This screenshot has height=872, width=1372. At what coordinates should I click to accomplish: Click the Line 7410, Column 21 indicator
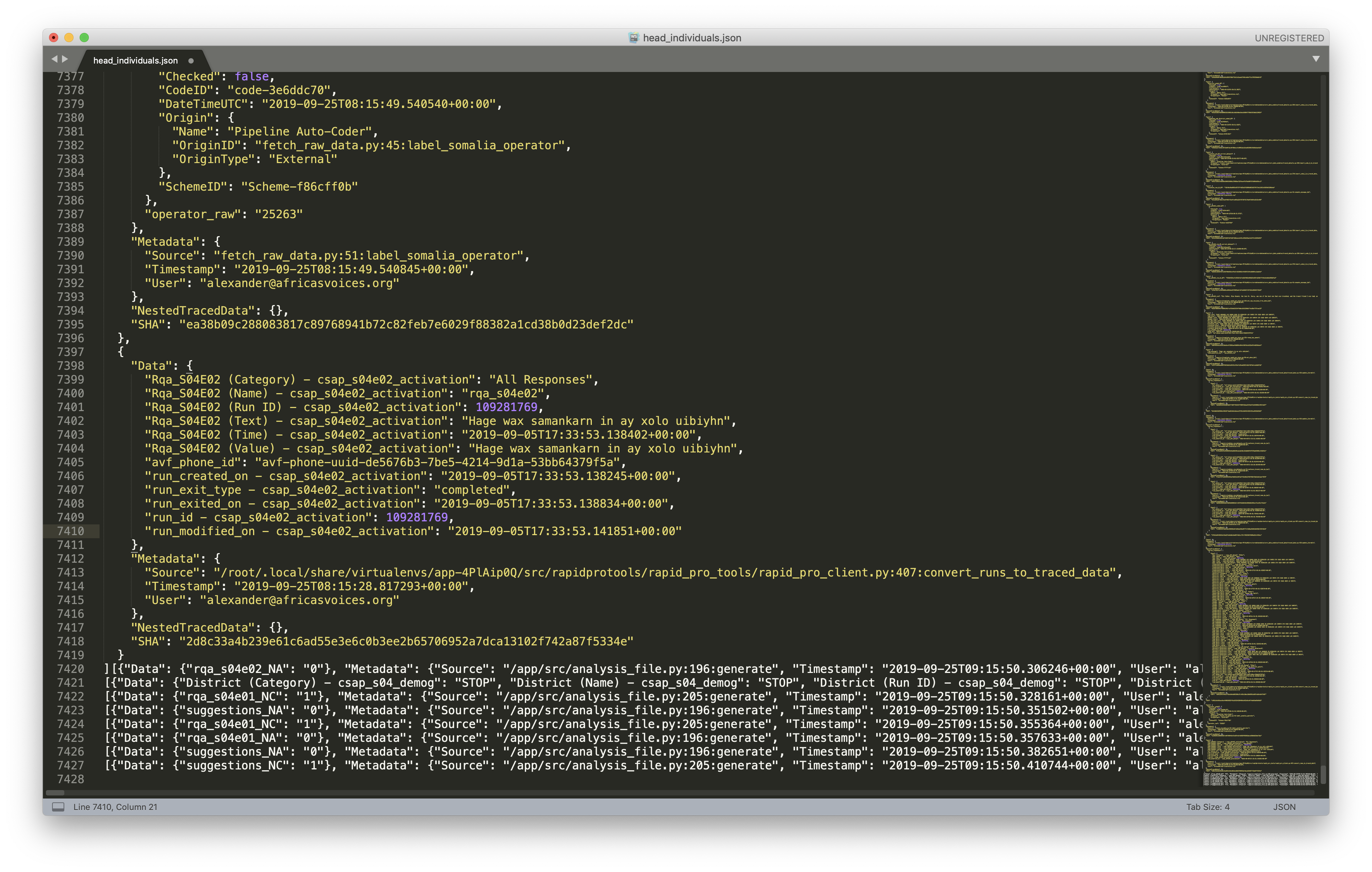coord(115,807)
